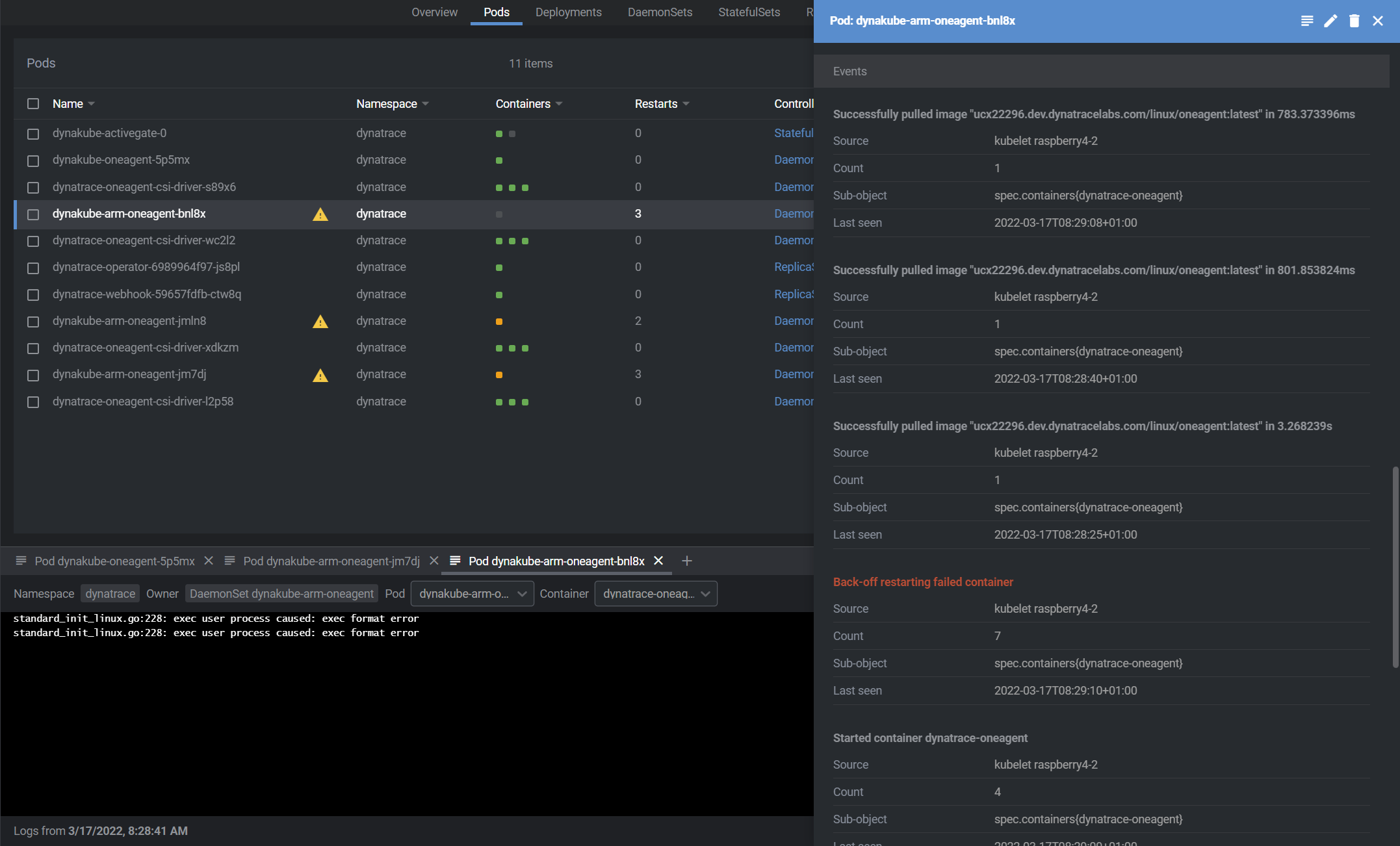
Task: Open pod logs icon in details header
Action: coord(1306,21)
